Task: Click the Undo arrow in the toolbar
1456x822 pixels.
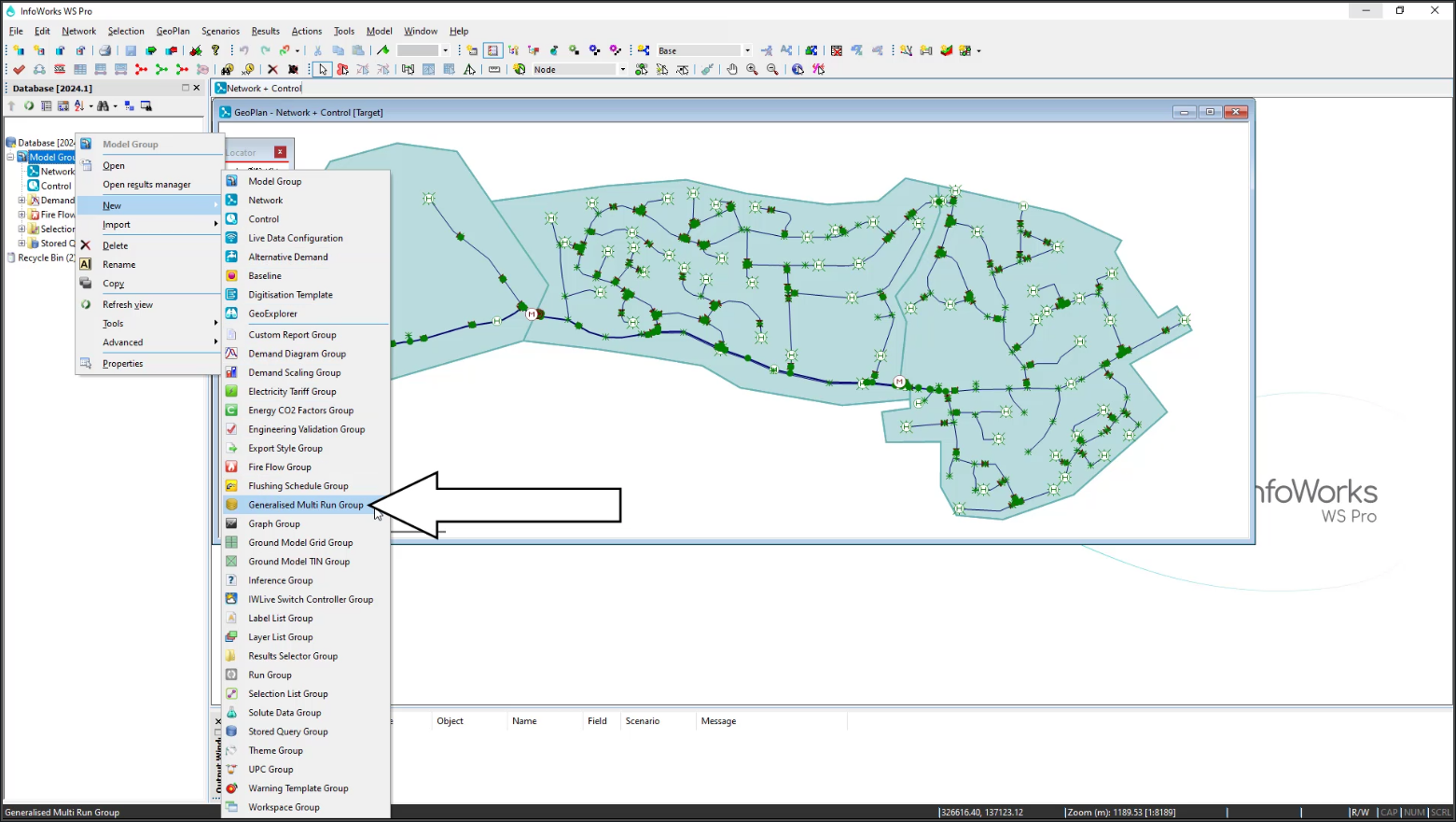Action: tap(244, 50)
